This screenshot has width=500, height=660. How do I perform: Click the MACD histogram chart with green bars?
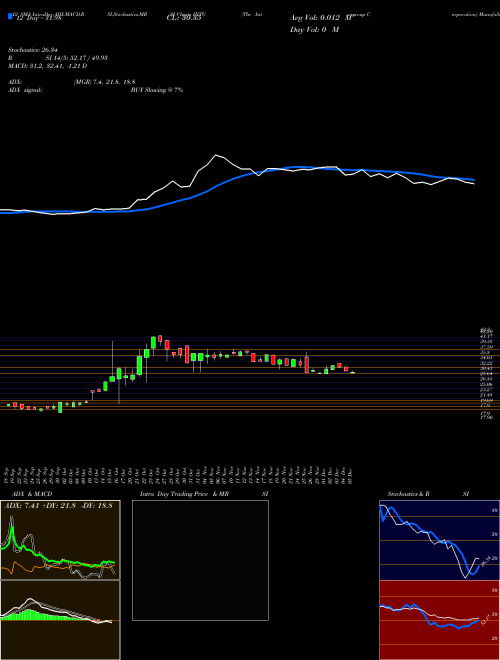point(60,620)
